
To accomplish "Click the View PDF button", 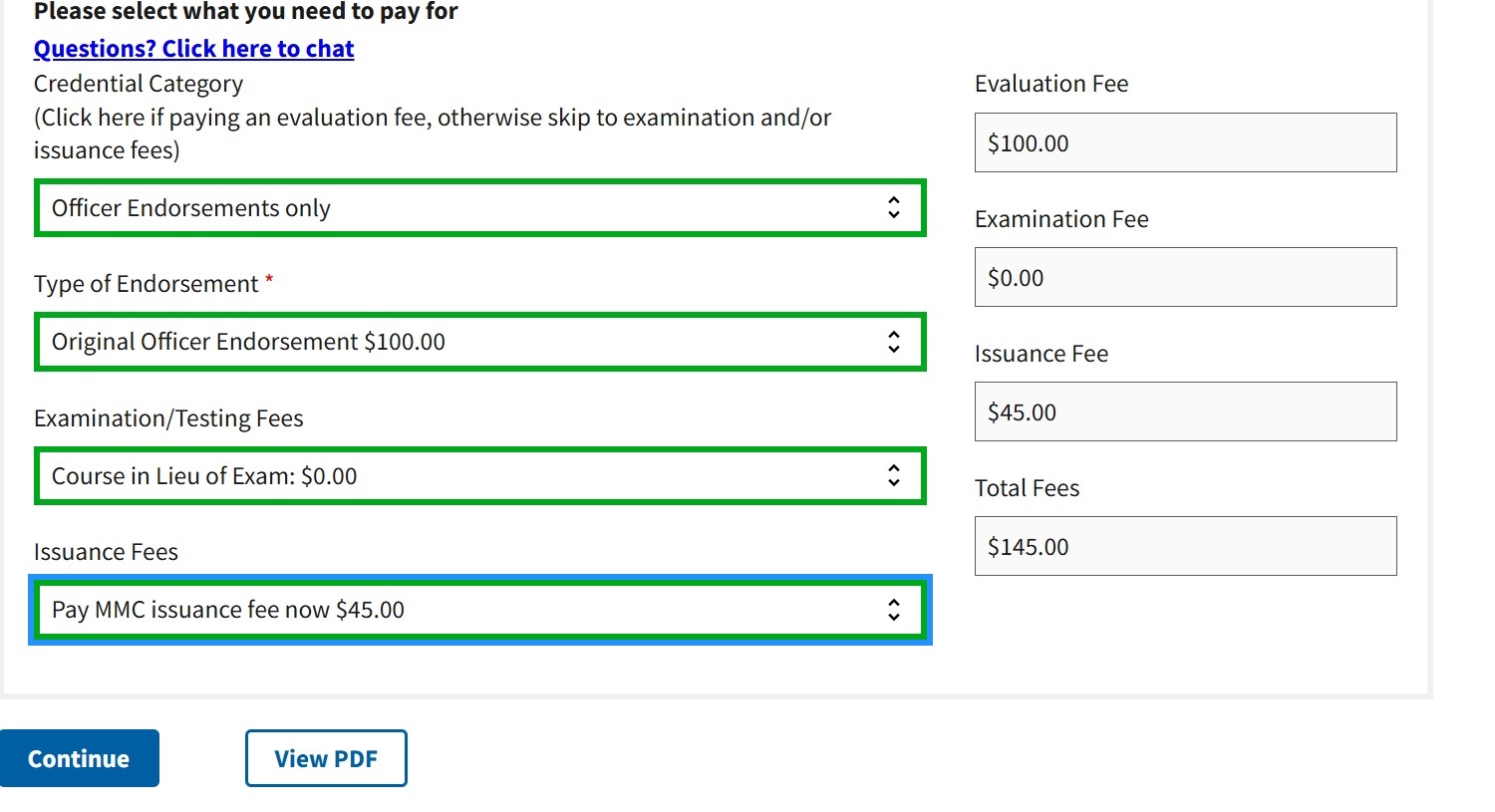I will coord(326,758).
